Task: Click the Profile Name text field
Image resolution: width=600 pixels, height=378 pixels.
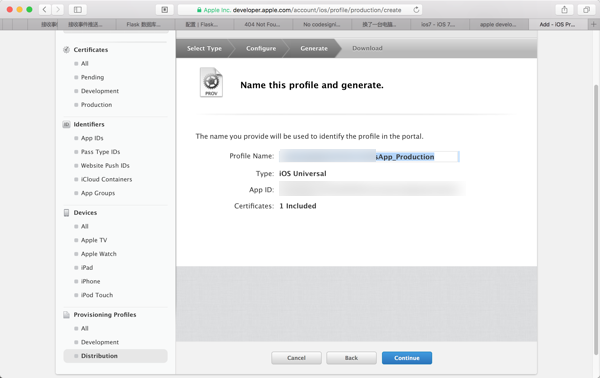Action: 369,156
